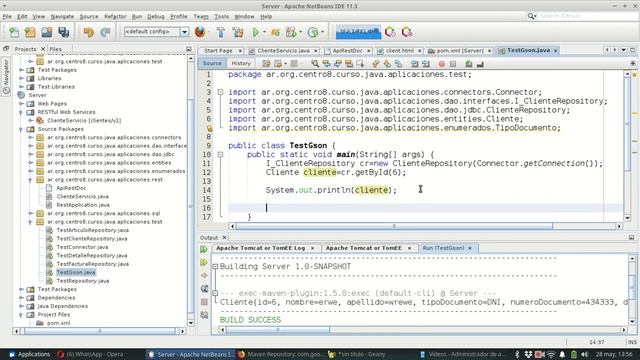640x360 pixels.
Task: Switch to ClienteServicio.java tab
Action: [x=283, y=51]
